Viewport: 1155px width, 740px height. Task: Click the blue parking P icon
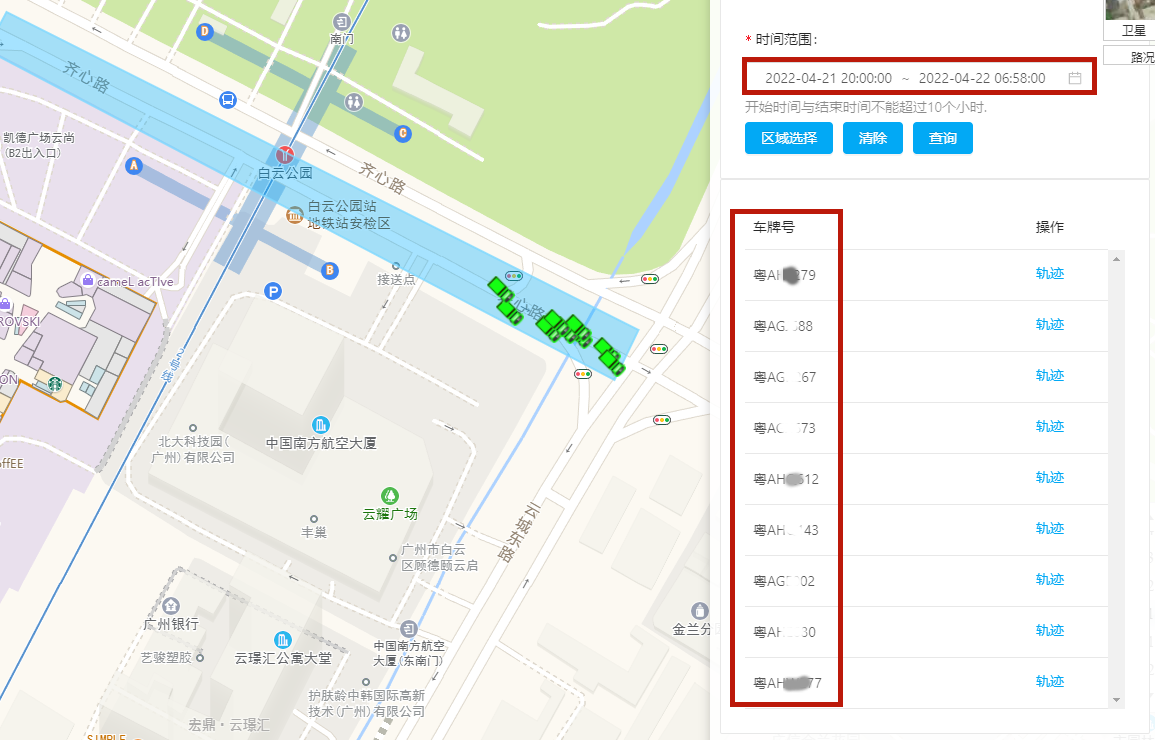tap(272, 291)
